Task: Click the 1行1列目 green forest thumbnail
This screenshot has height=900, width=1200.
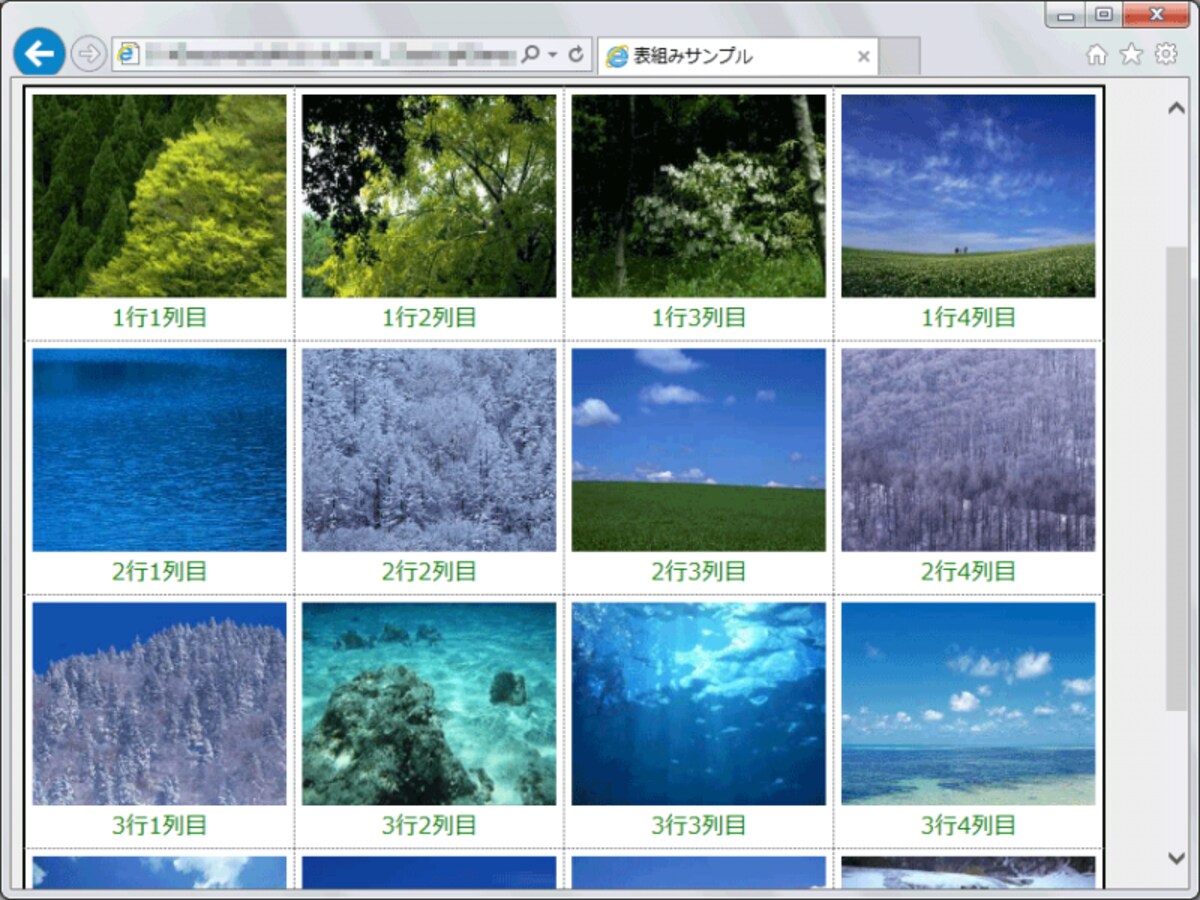Action: 159,196
